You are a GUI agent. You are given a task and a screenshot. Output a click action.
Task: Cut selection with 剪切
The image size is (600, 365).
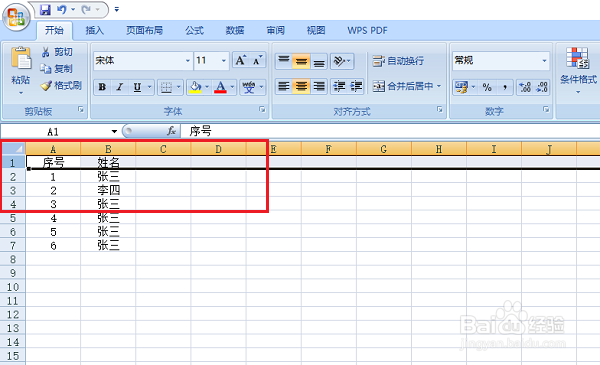pos(57,52)
